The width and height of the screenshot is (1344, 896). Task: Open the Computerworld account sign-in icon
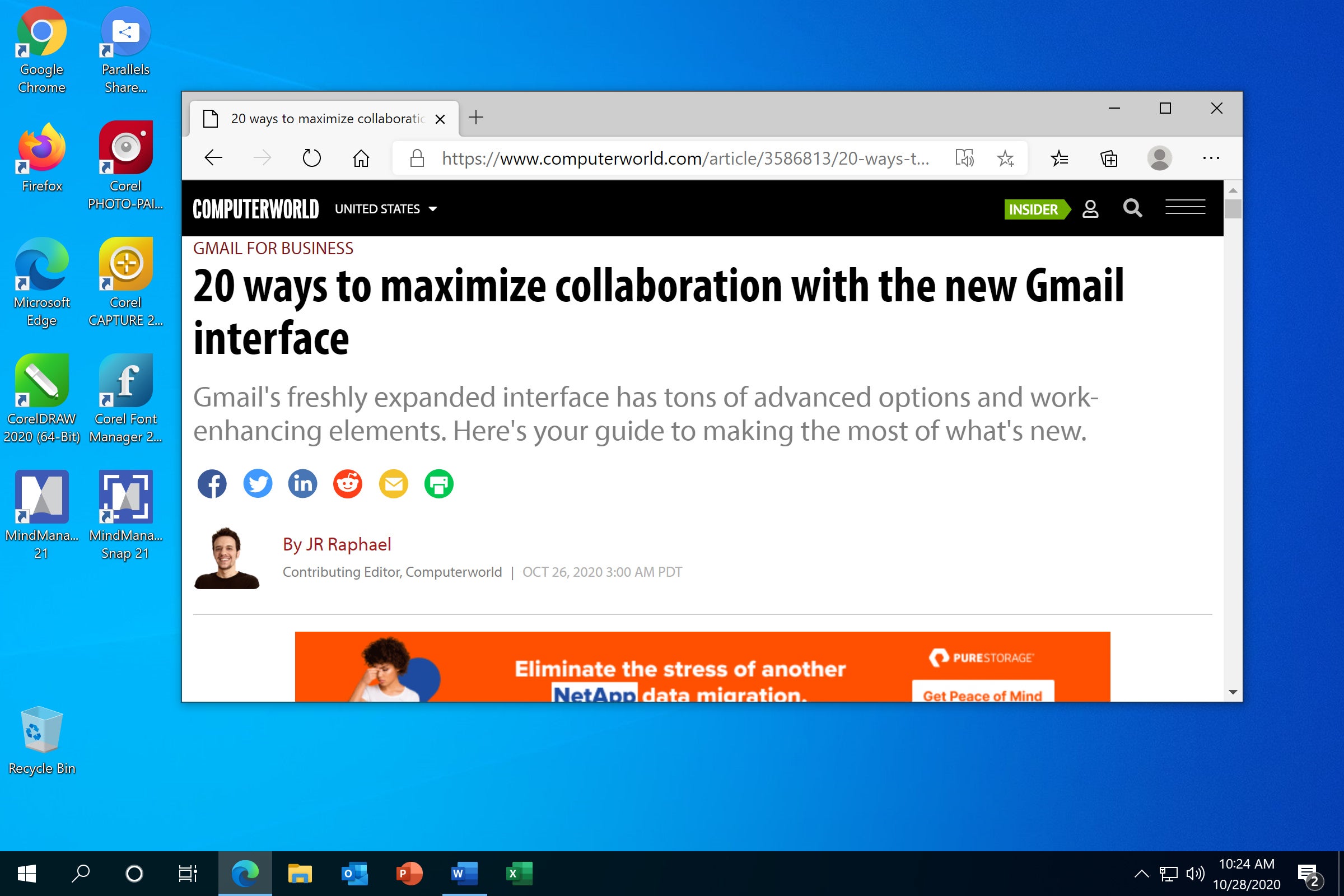1090,208
